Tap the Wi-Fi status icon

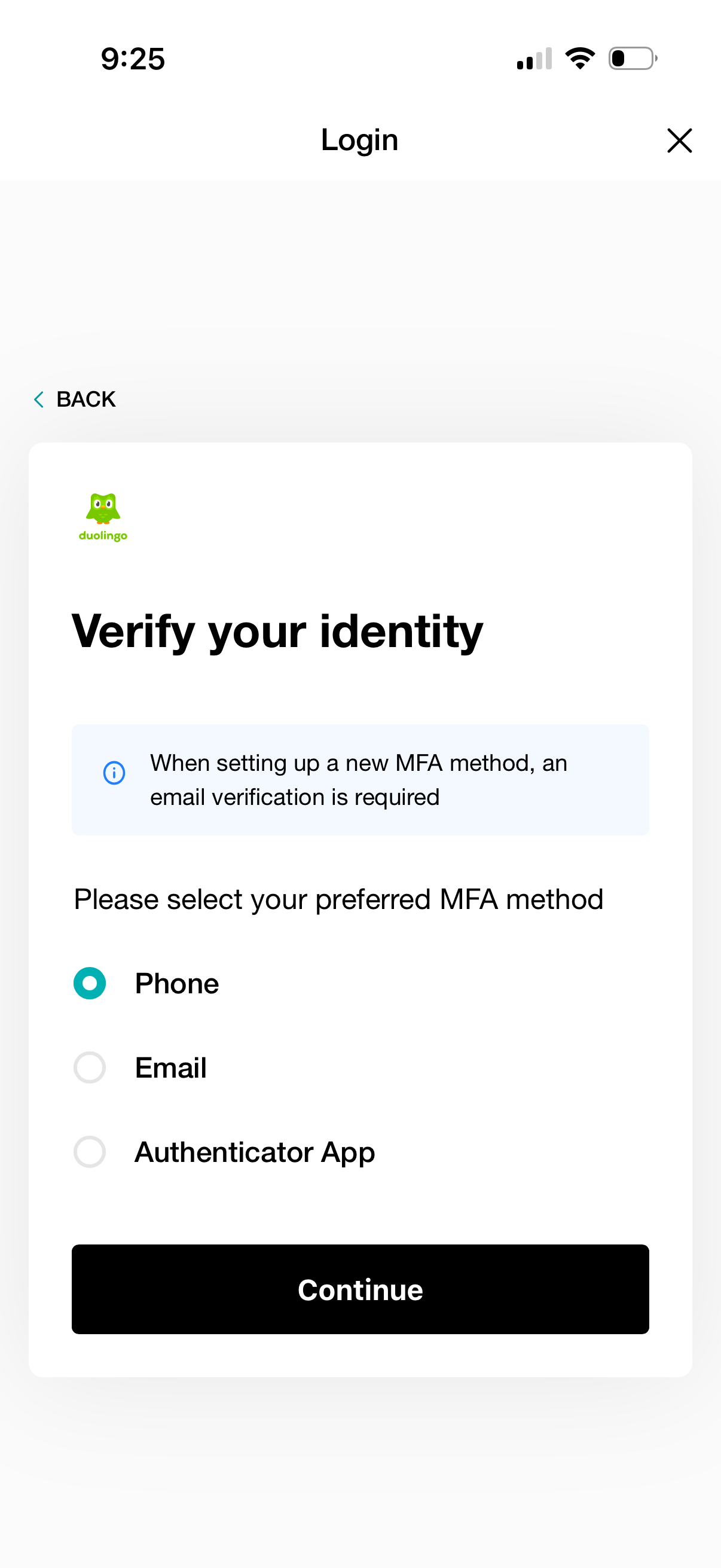(x=579, y=59)
